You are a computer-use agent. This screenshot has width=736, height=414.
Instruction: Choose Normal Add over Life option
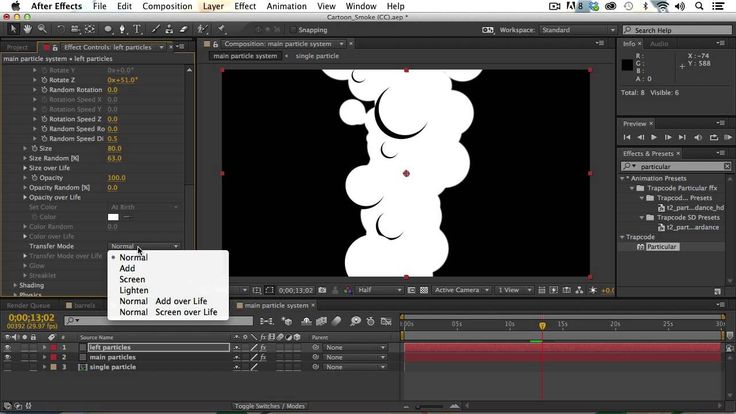tap(163, 301)
